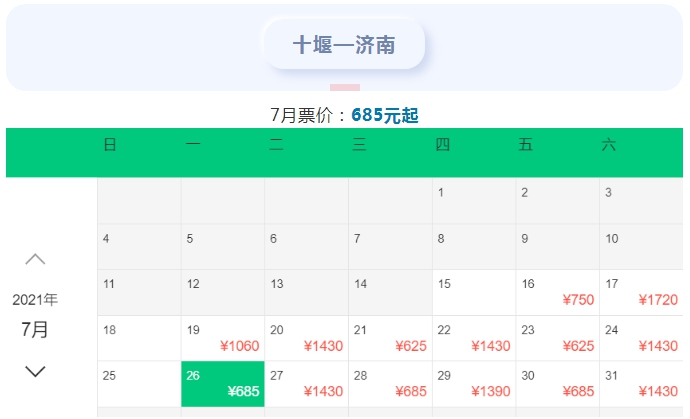
Task: Select July 26 highlighted at ¥685
Action: point(223,384)
